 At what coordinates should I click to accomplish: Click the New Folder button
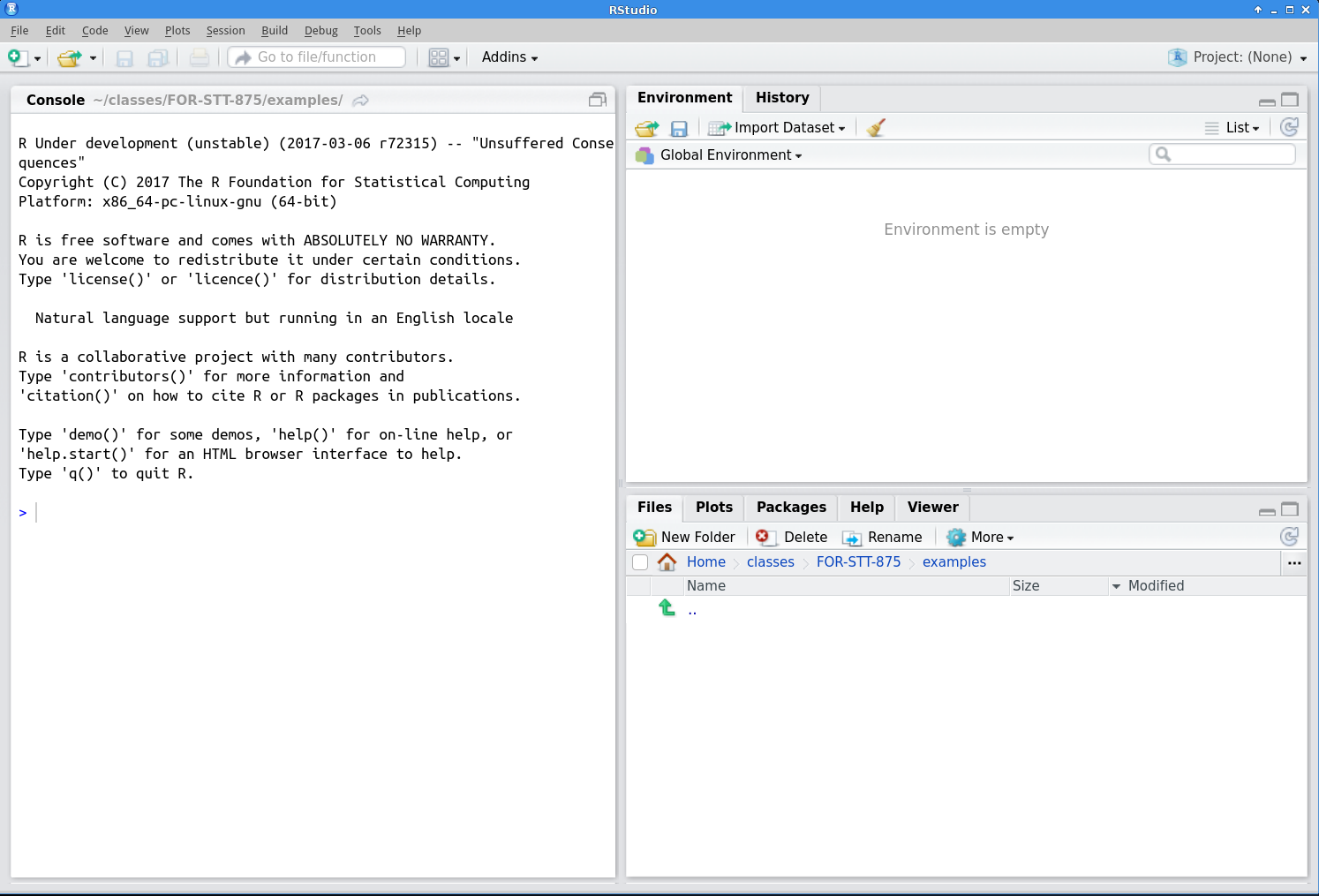click(x=684, y=538)
